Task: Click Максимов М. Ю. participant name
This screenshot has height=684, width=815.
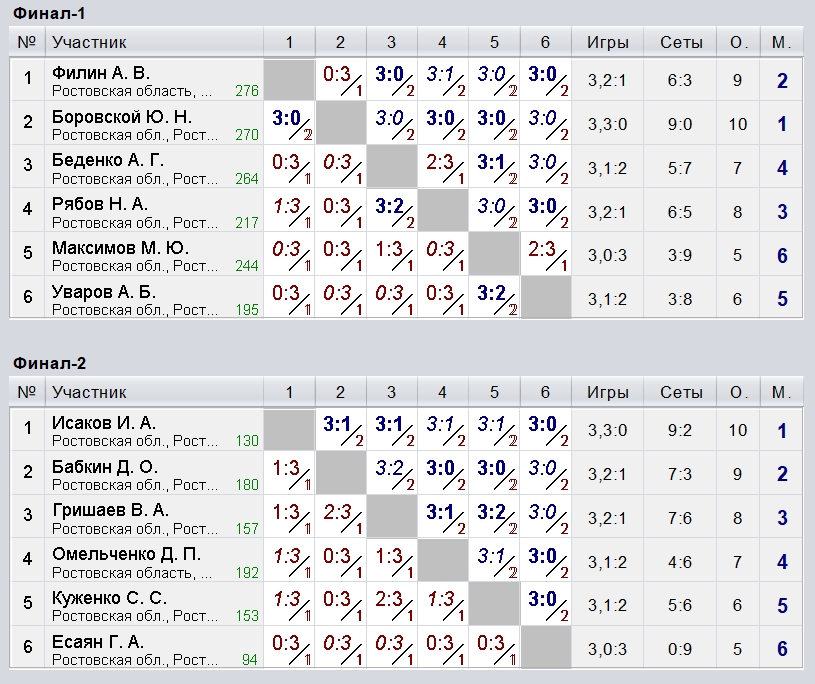Action: point(120,248)
